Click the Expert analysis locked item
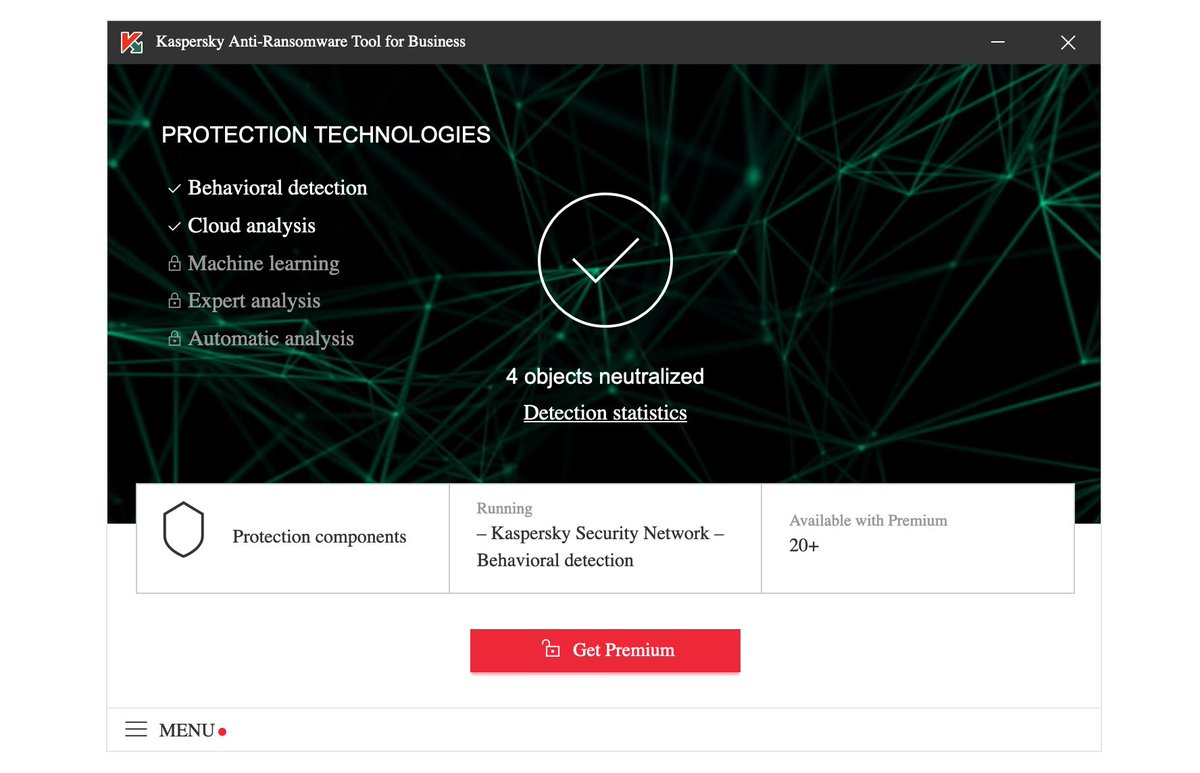 tap(254, 301)
